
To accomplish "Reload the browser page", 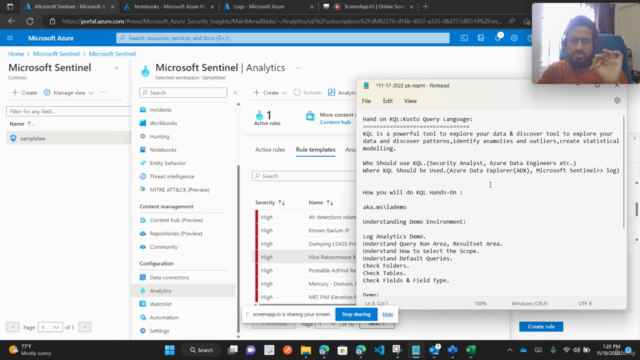I will point(30,21).
